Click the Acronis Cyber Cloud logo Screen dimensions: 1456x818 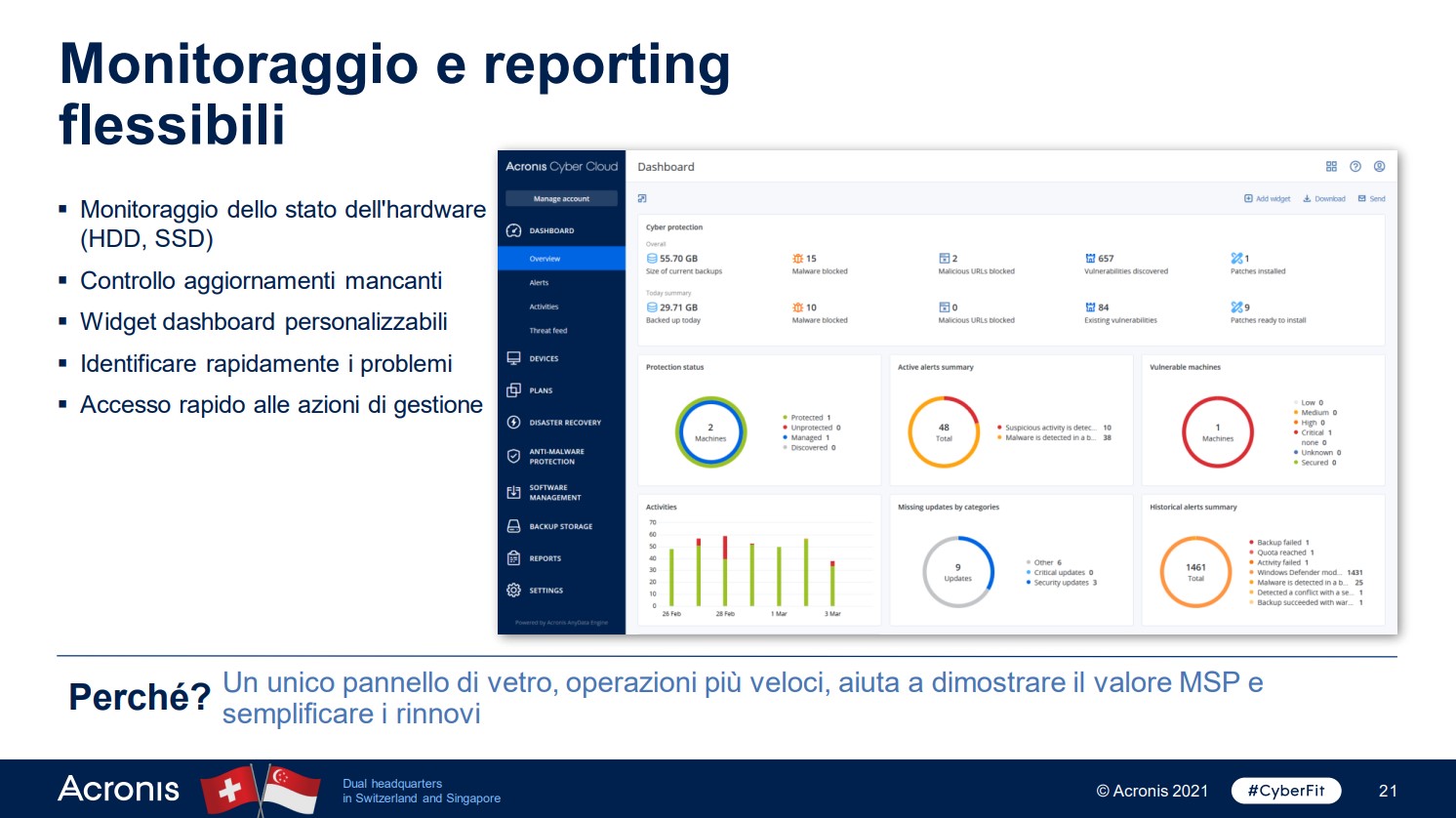[561, 167]
